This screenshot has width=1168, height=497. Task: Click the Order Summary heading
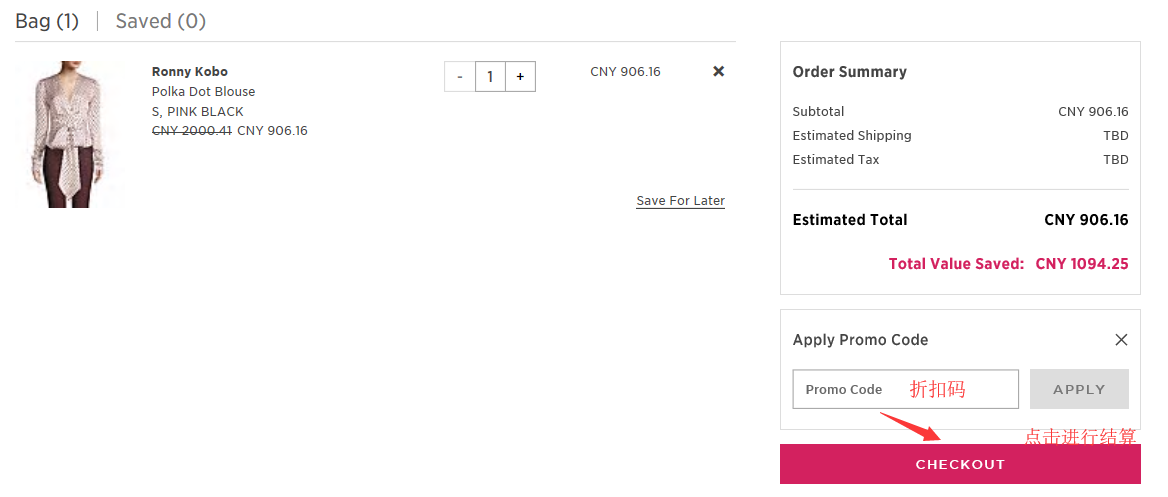[x=849, y=72]
